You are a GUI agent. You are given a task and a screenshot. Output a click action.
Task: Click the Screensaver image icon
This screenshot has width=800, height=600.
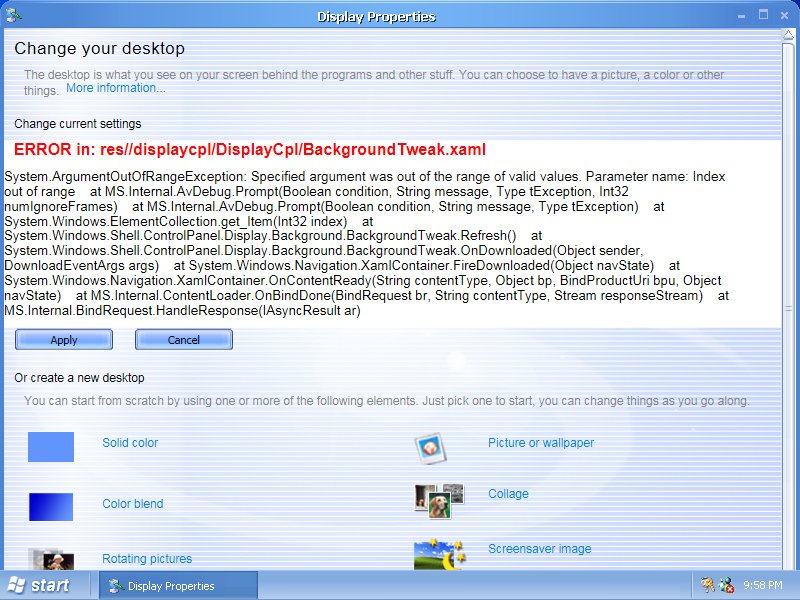click(439, 554)
